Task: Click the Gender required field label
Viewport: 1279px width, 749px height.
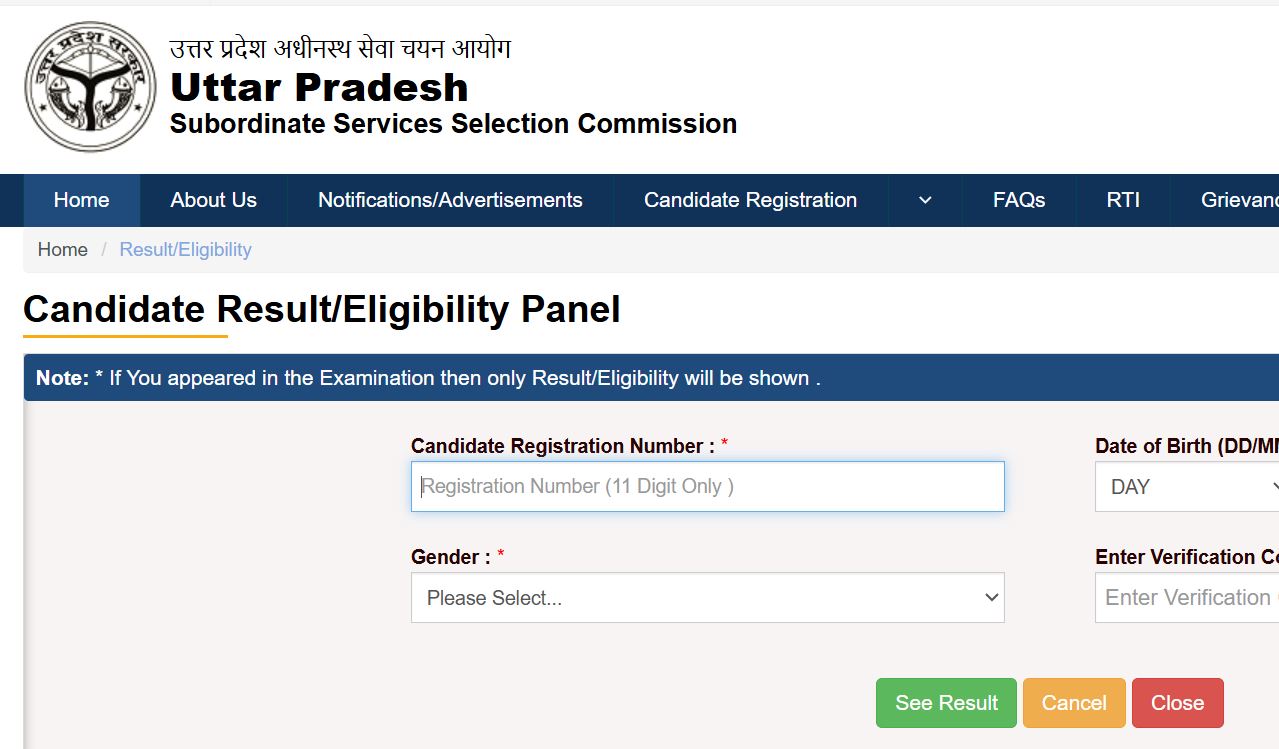Action: tap(452, 556)
